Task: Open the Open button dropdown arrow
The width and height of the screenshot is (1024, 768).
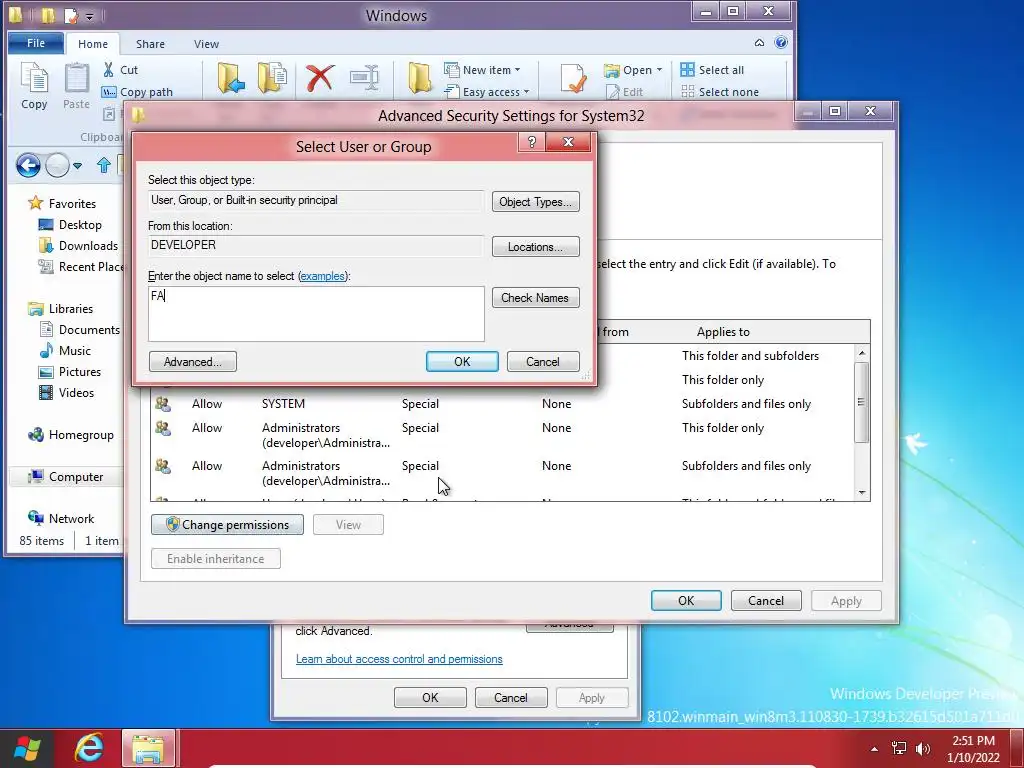Action: [x=660, y=70]
